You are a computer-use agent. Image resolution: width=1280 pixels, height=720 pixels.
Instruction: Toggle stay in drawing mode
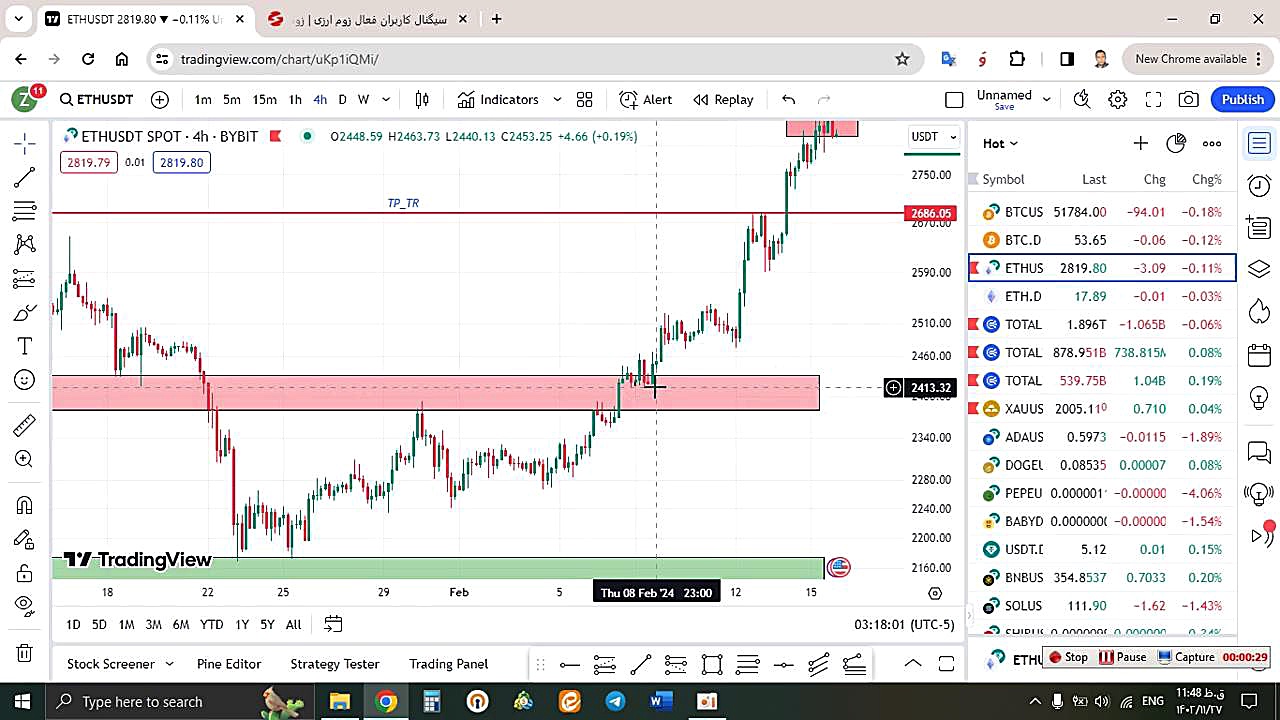coord(25,539)
